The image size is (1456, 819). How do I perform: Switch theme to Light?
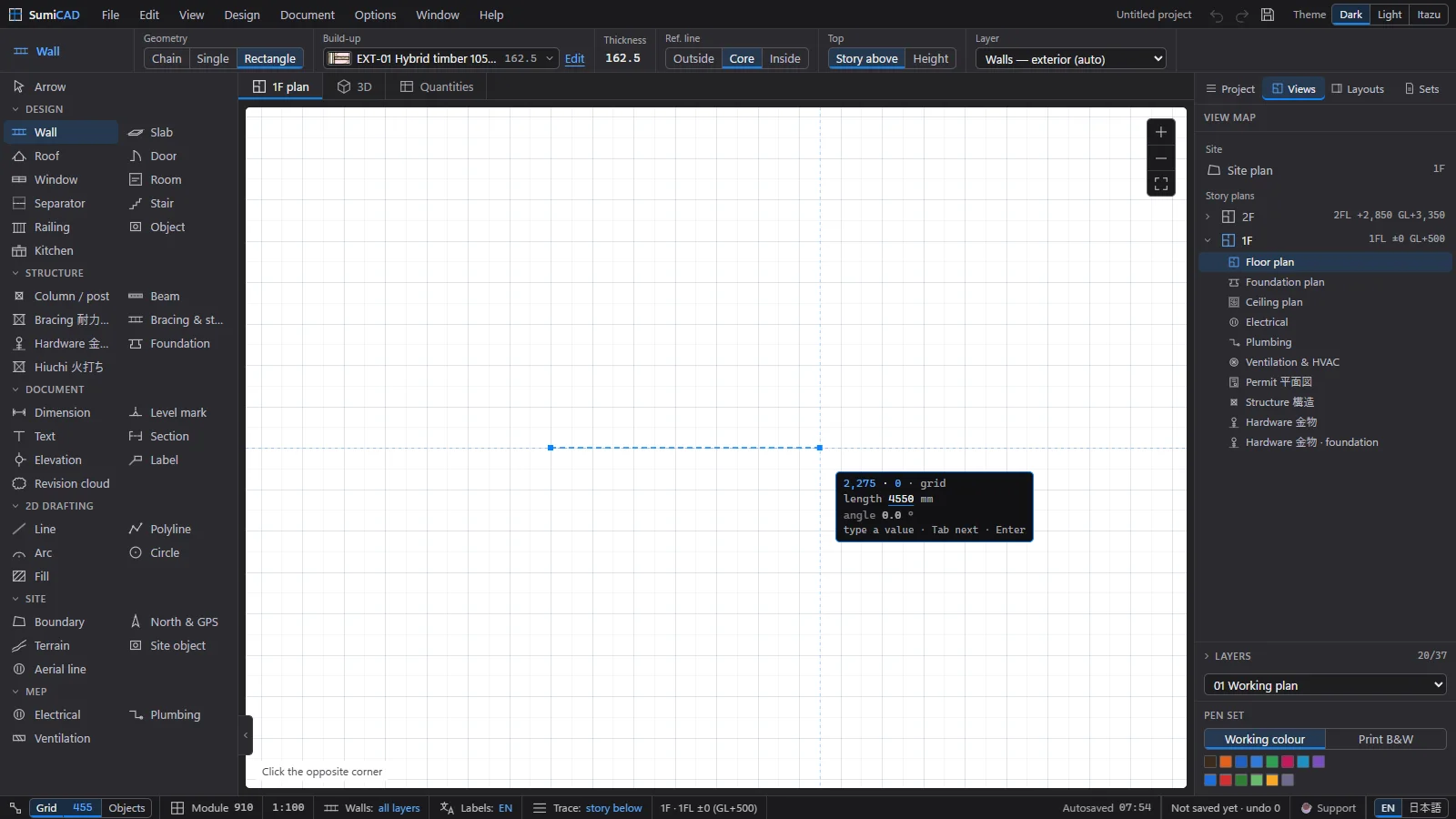[1390, 15]
